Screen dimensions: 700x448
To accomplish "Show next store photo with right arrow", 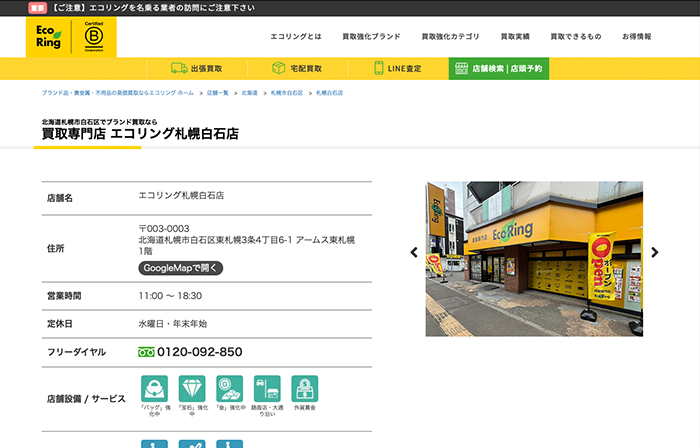I will click(x=654, y=253).
